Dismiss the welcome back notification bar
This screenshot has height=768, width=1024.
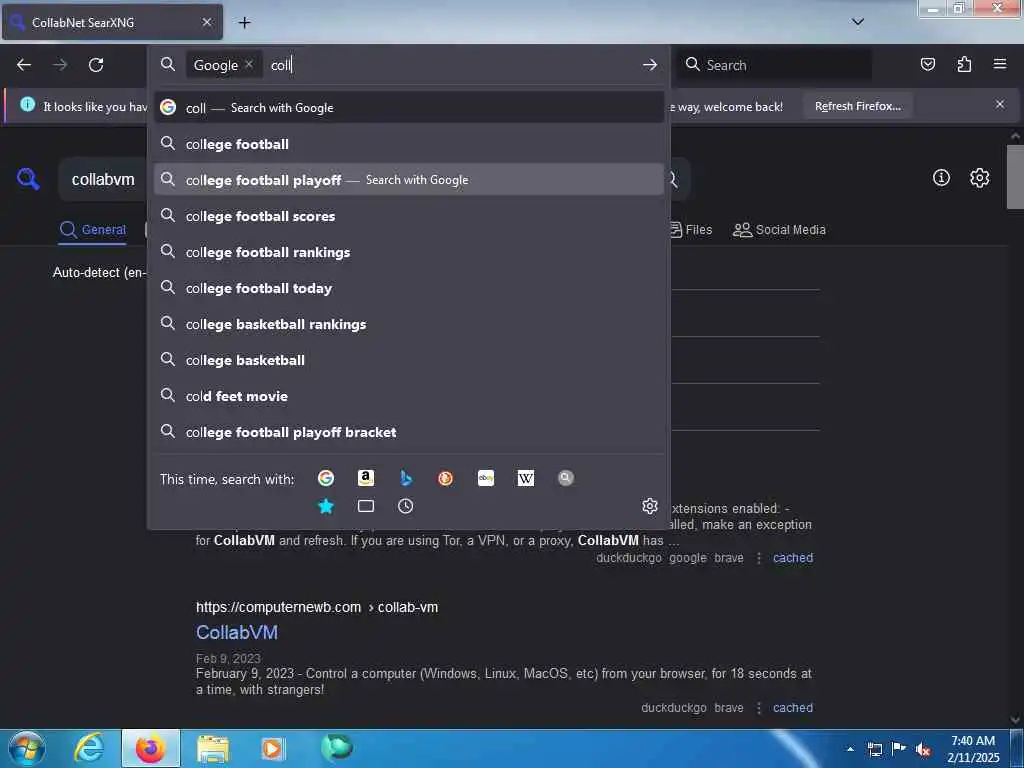click(1000, 104)
